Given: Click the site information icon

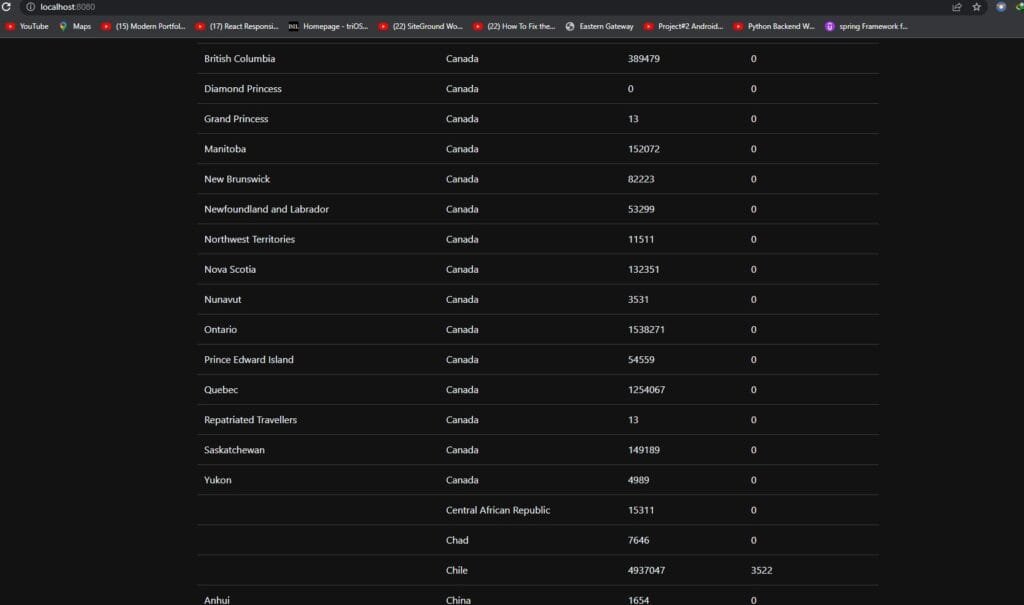Looking at the screenshot, I should [x=31, y=7].
